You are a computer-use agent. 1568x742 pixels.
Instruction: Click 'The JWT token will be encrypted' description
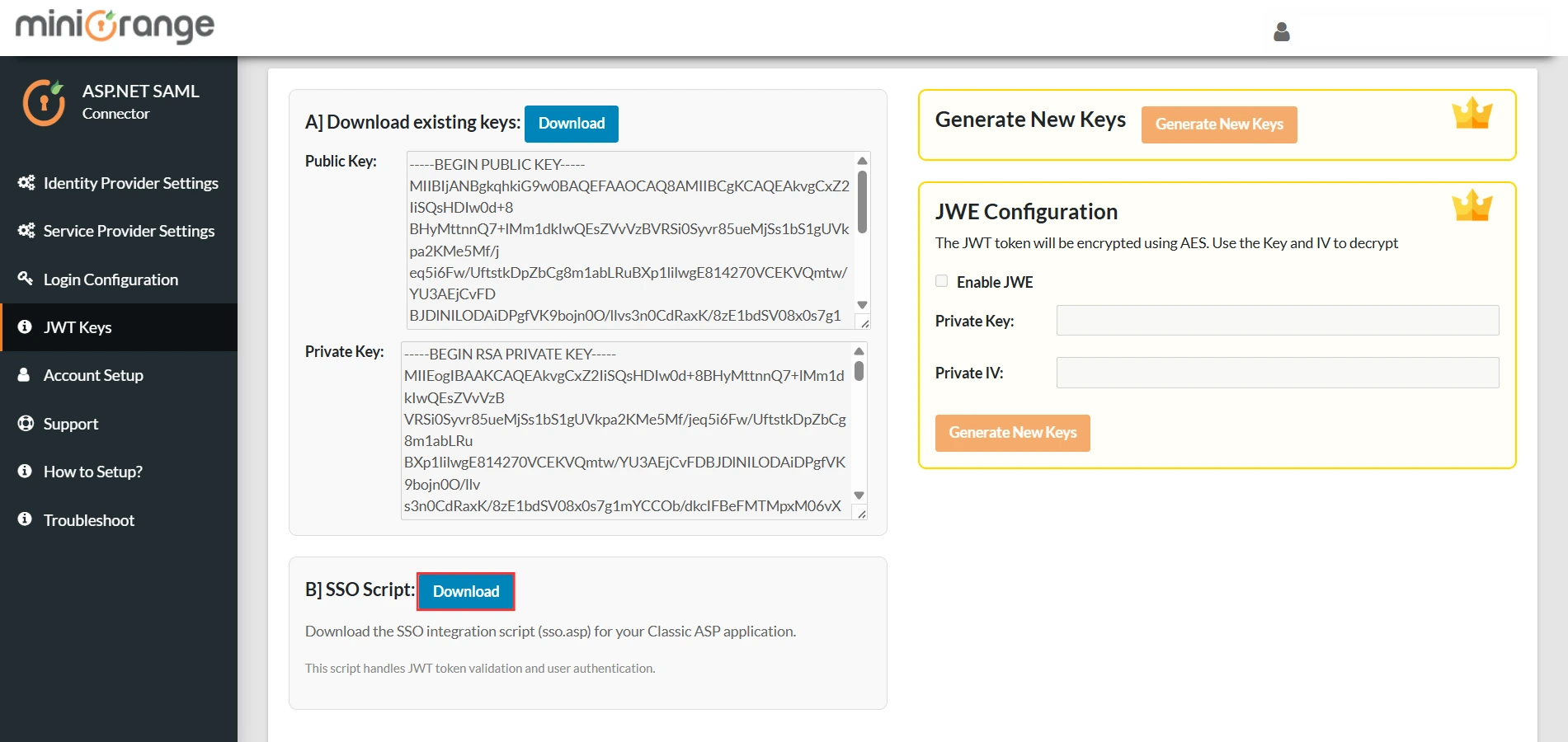(1166, 243)
